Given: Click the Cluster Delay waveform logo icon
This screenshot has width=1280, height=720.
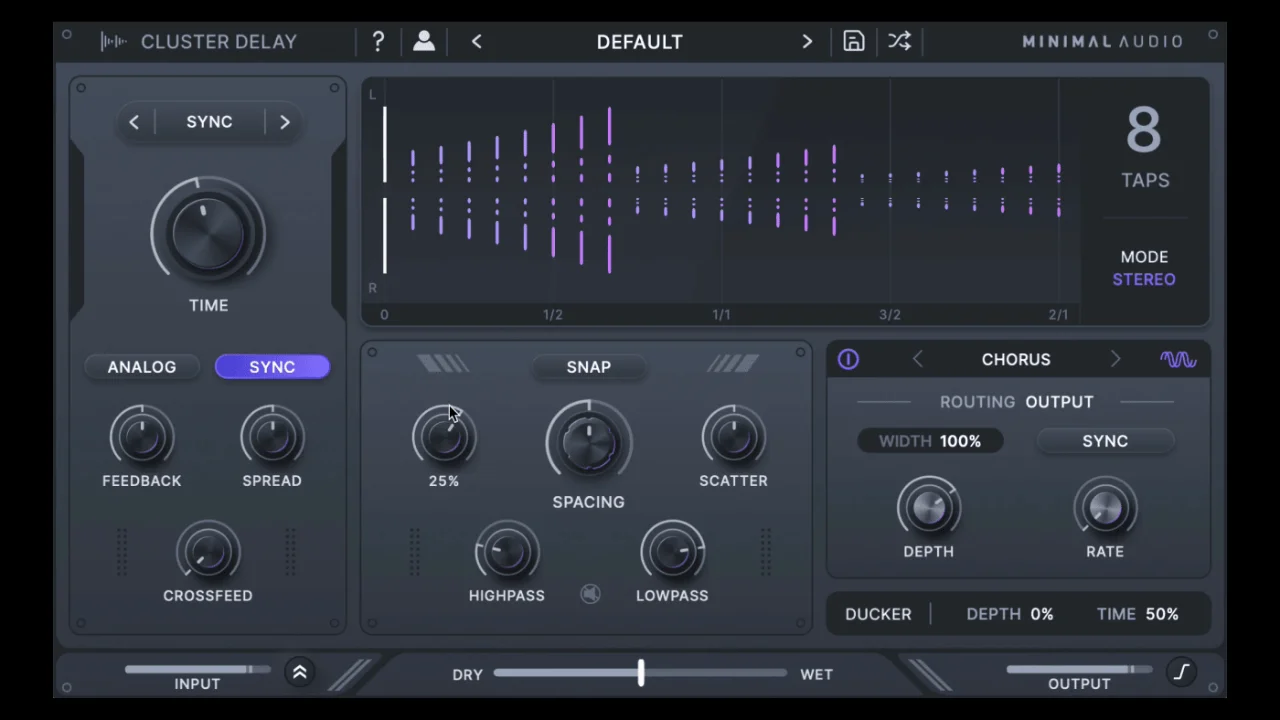Looking at the screenshot, I should coord(113,42).
